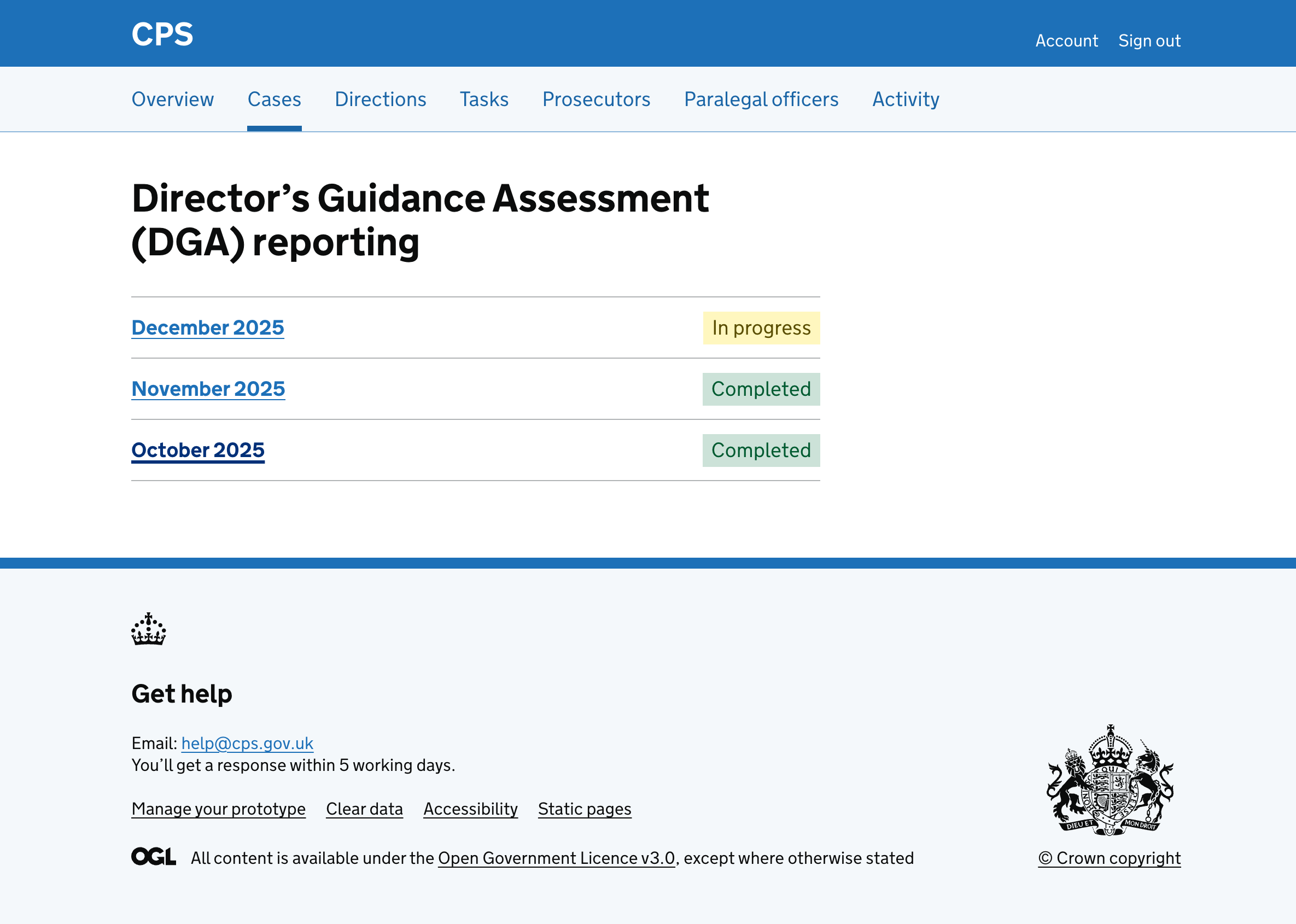Open the Activity section
The width and height of the screenshot is (1296, 924).
906,99
